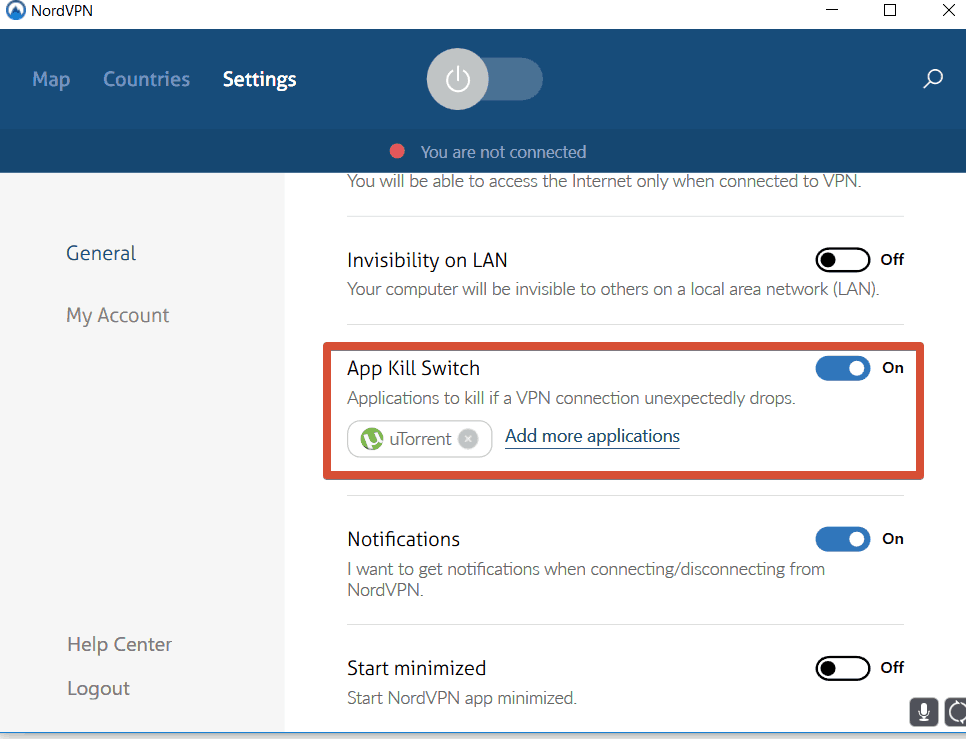Open General settings section
The image size is (966, 739).
click(x=101, y=253)
